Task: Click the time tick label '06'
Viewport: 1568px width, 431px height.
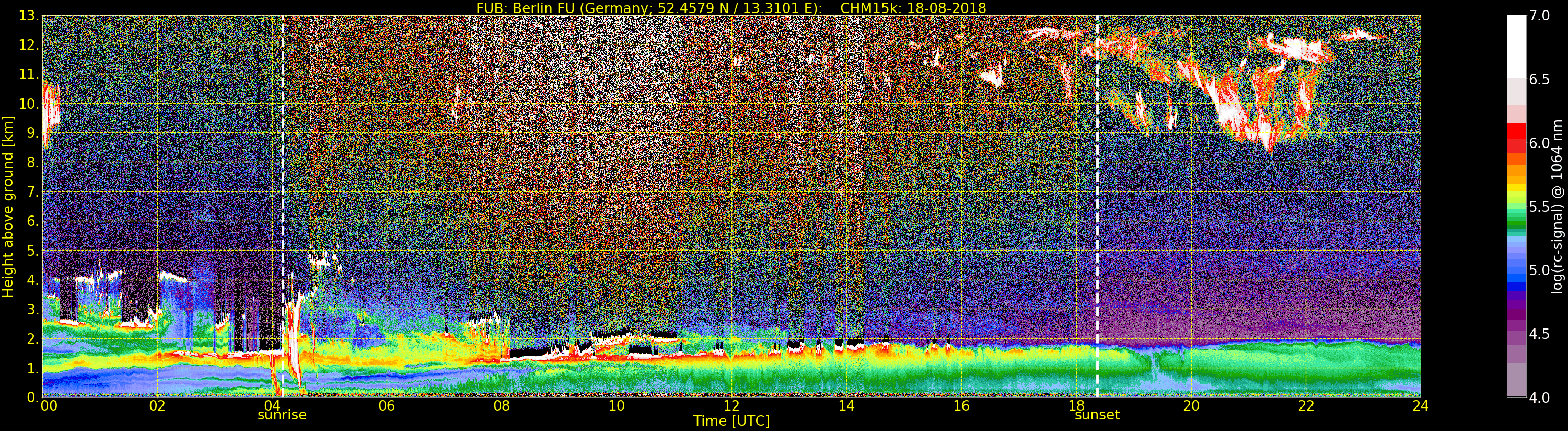Action: [387, 405]
